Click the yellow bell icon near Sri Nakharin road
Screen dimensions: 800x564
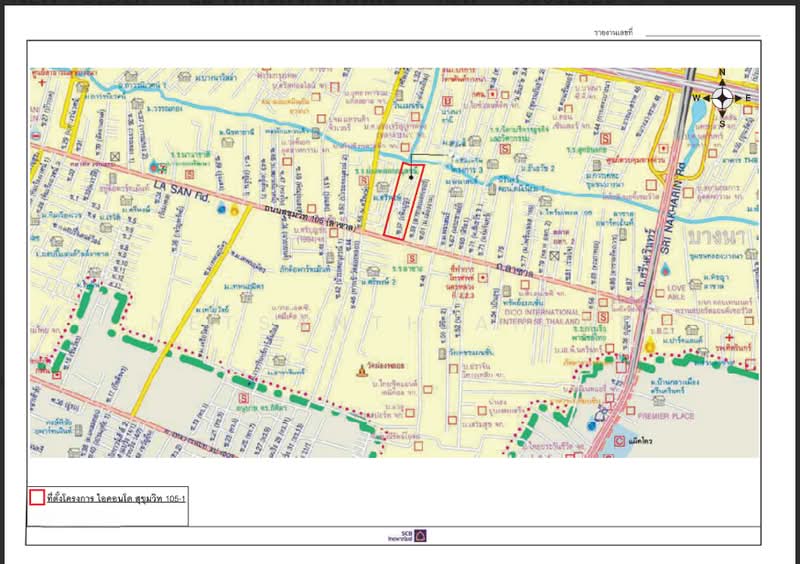(651, 346)
